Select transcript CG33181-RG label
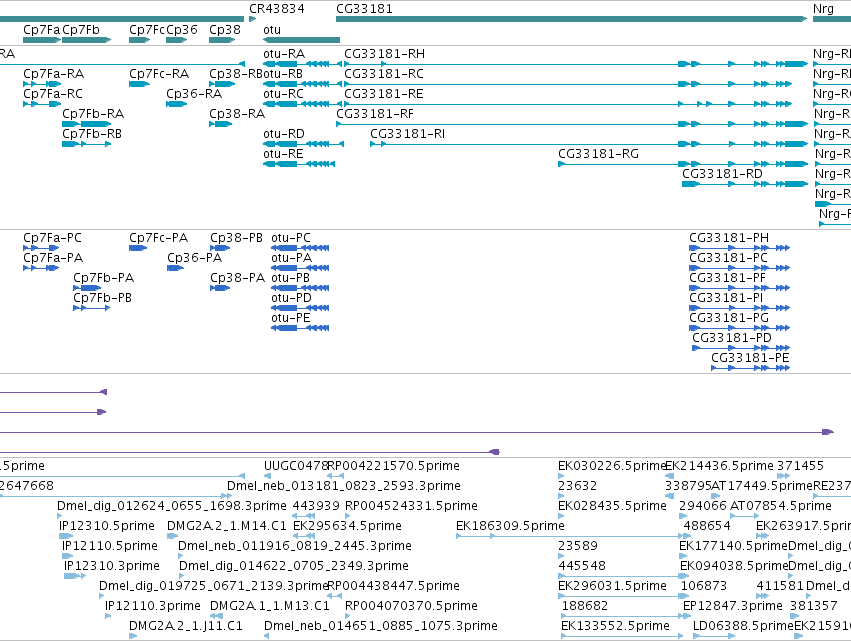Viewport: 851px width, 641px height. (598, 154)
